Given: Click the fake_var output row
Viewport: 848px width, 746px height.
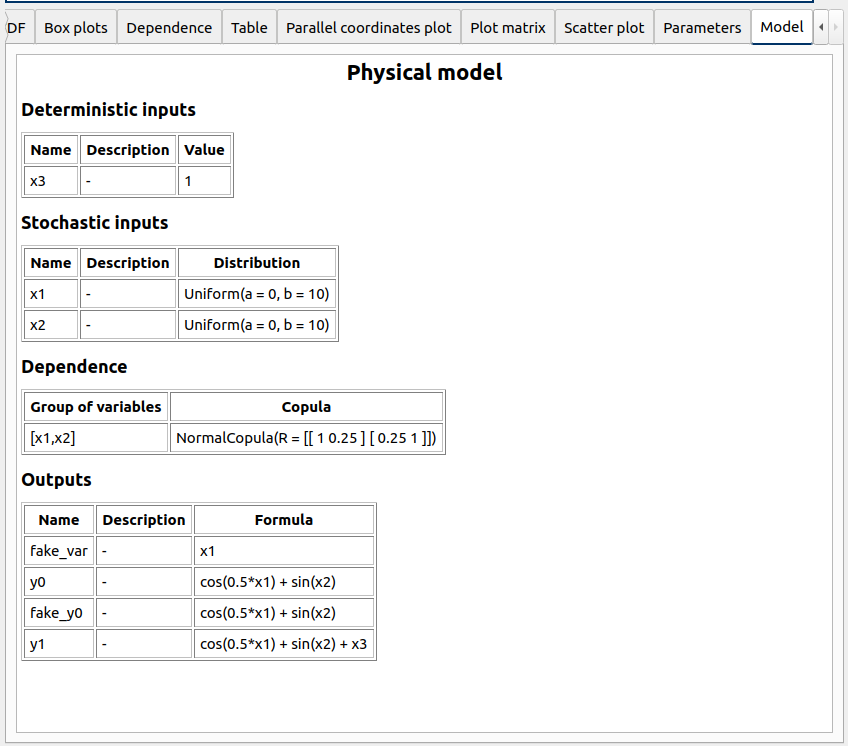Looking at the screenshot, I should 58,550.
